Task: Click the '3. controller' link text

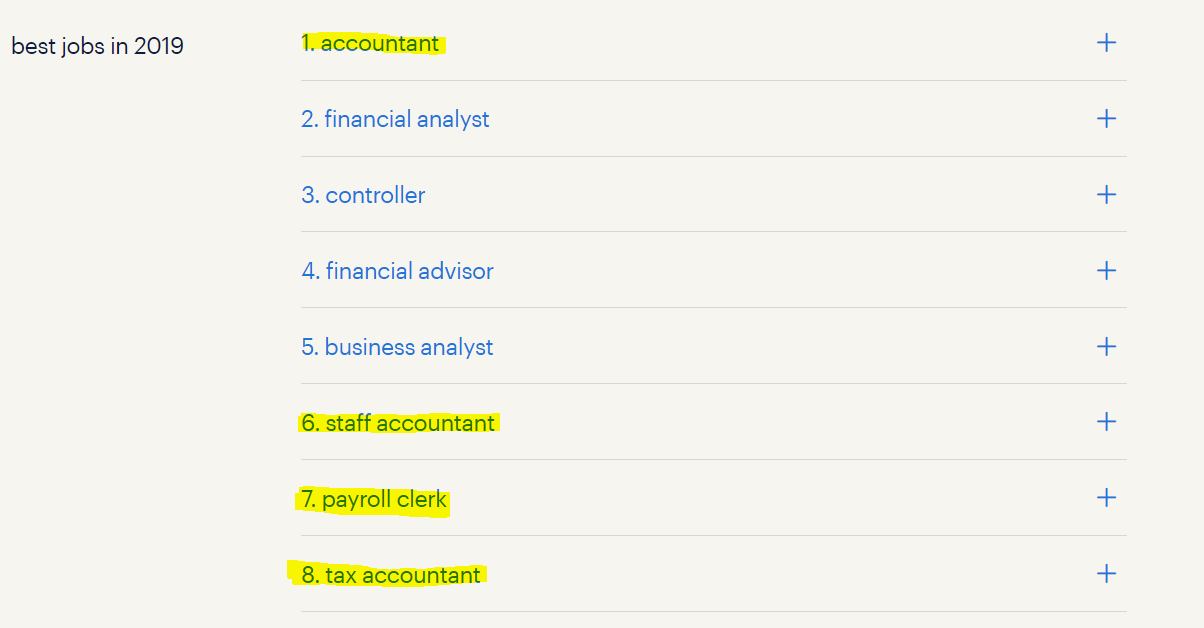Action: coord(364,196)
